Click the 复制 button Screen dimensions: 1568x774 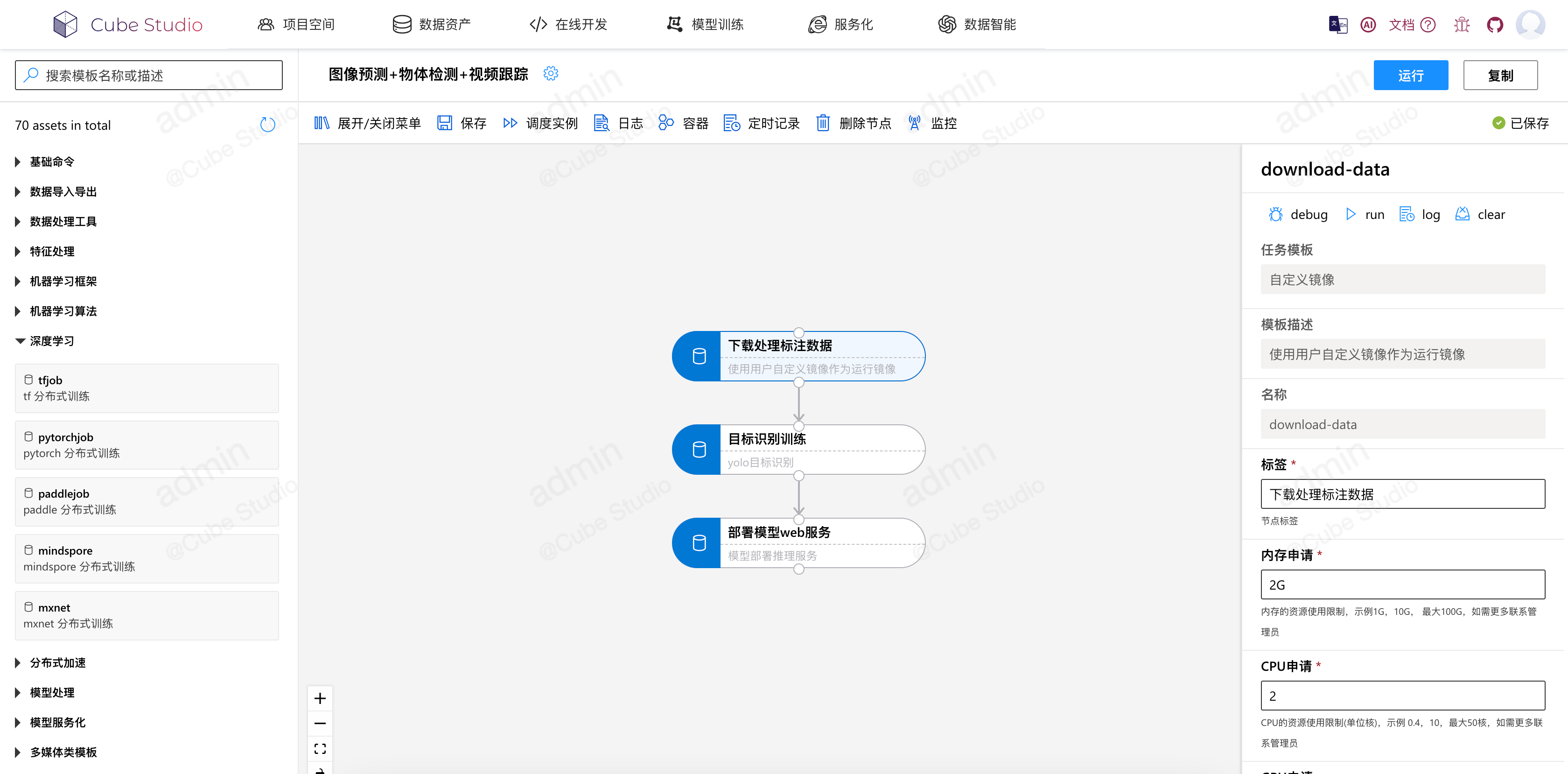[1500, 76]
